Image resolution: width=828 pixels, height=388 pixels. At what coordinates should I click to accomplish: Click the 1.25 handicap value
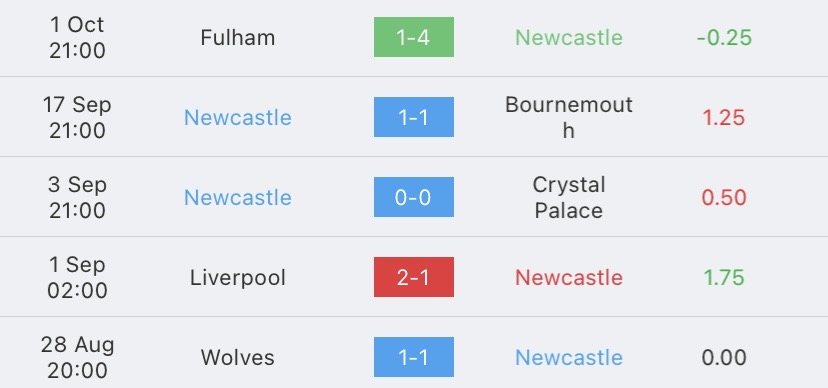tap(724, 117)
